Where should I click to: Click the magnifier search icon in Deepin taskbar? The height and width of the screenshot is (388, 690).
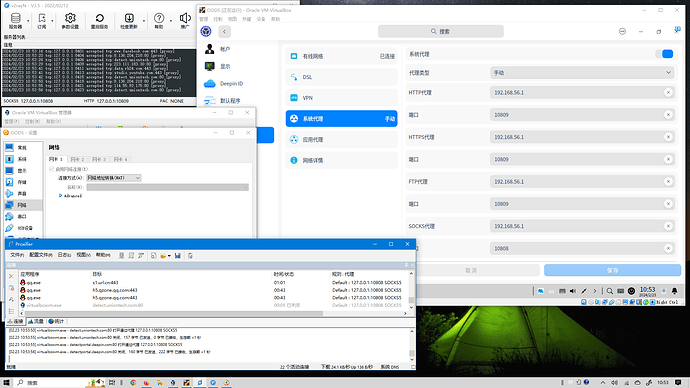pos(609,291)
